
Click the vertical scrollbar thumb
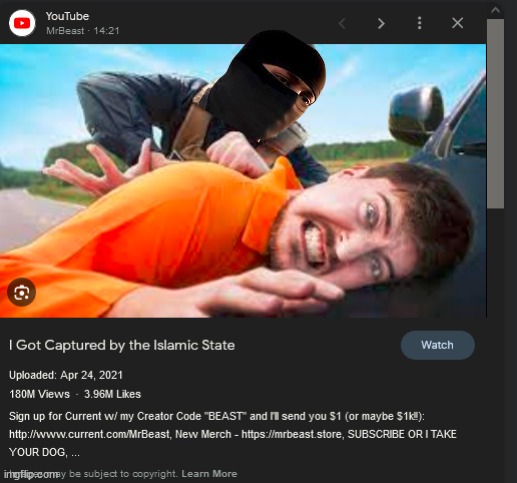click(x=495, y=114)
